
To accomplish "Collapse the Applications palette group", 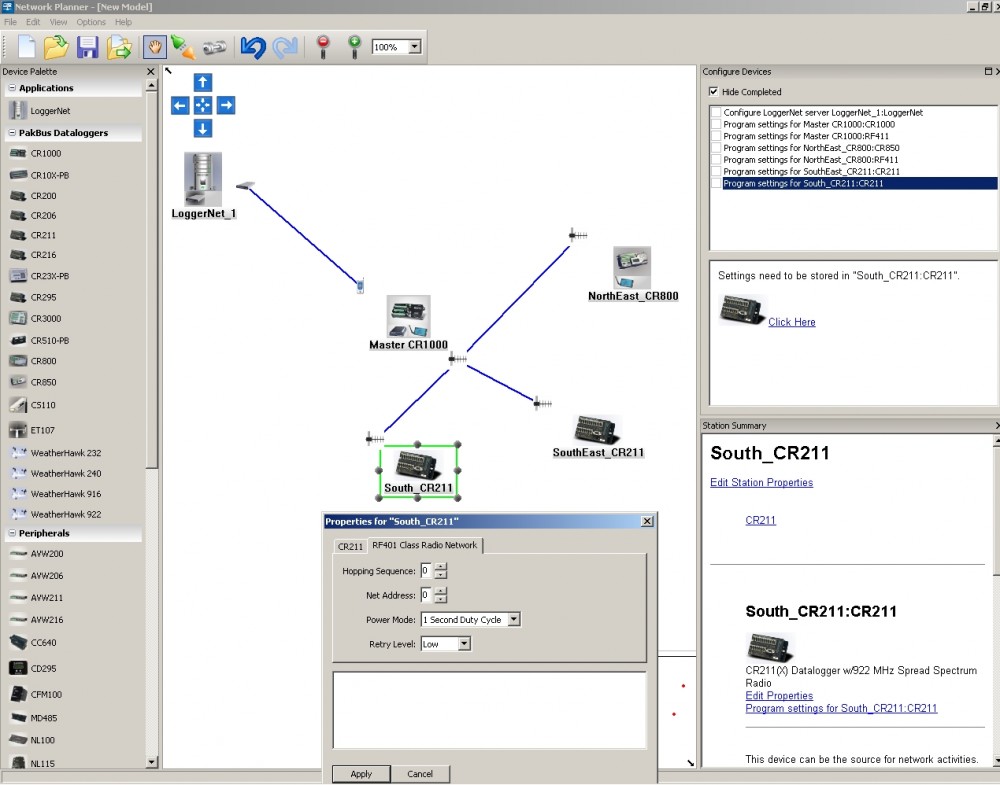I will click(12, 88).
